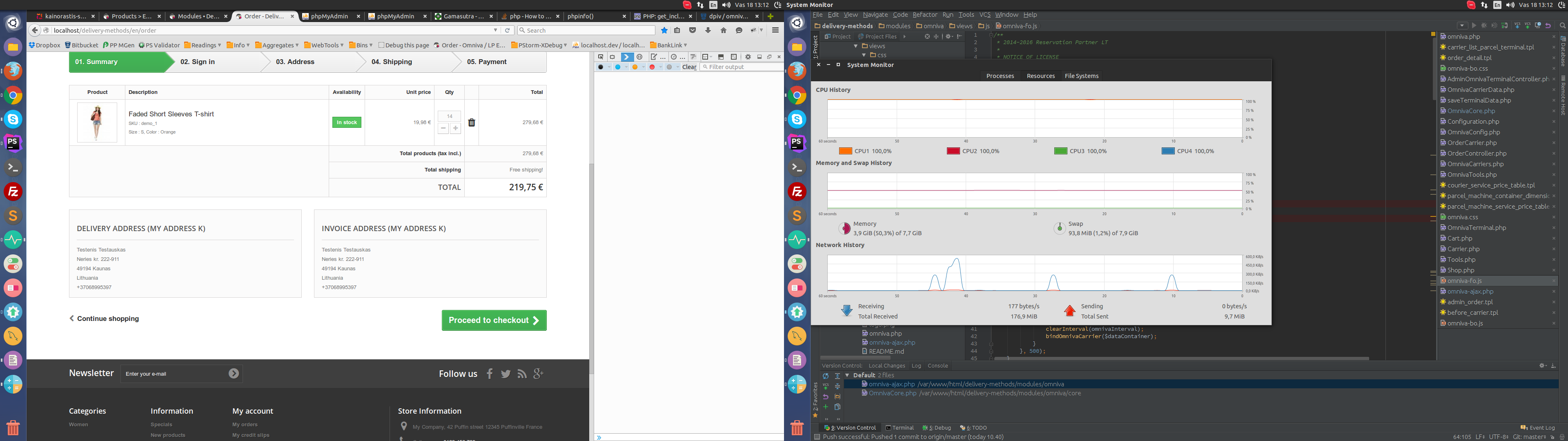Click the Firefox bookmark star icon
Viewport: 1568px width, 441px height.
coord(664,31)
